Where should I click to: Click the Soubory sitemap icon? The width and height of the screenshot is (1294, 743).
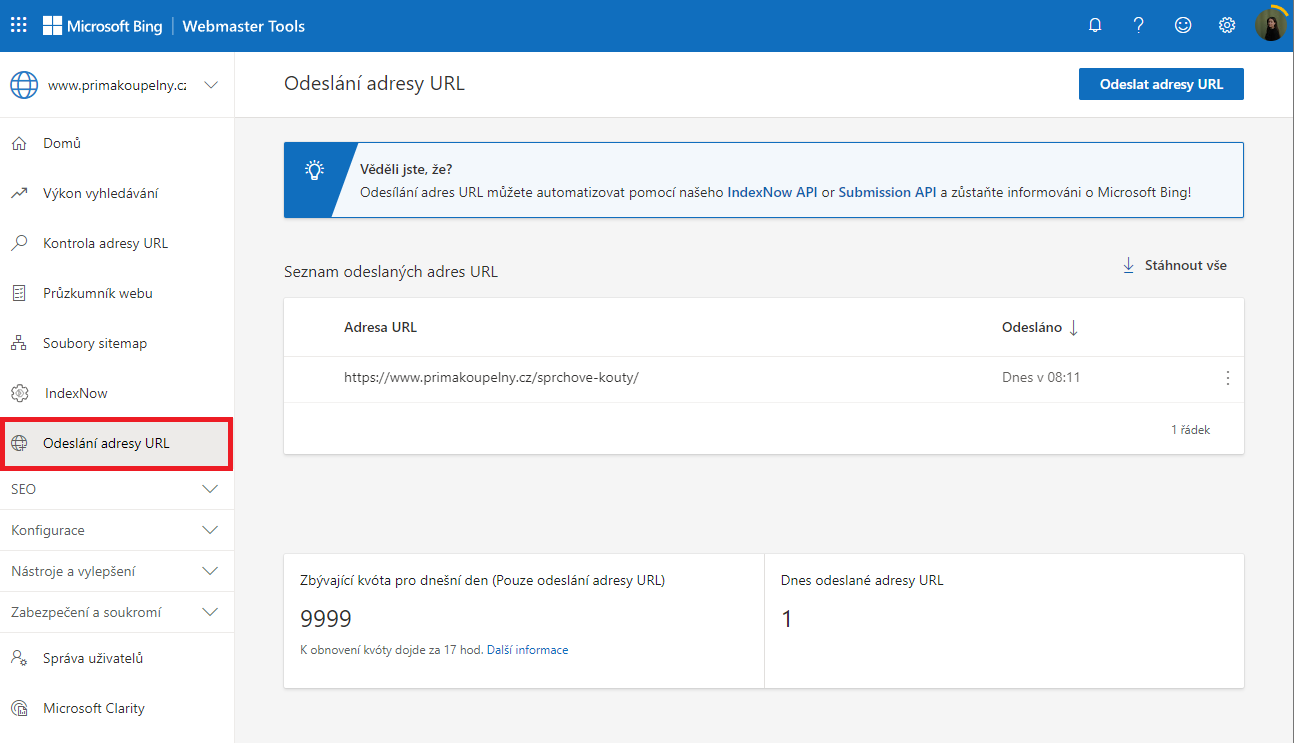coord(19,344)
